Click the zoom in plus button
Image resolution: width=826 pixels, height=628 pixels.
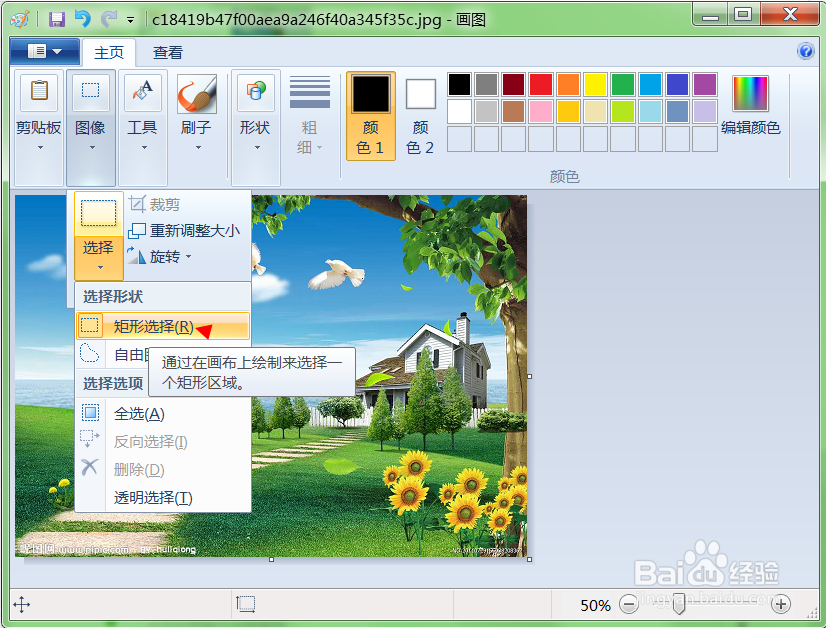(781, 604)
